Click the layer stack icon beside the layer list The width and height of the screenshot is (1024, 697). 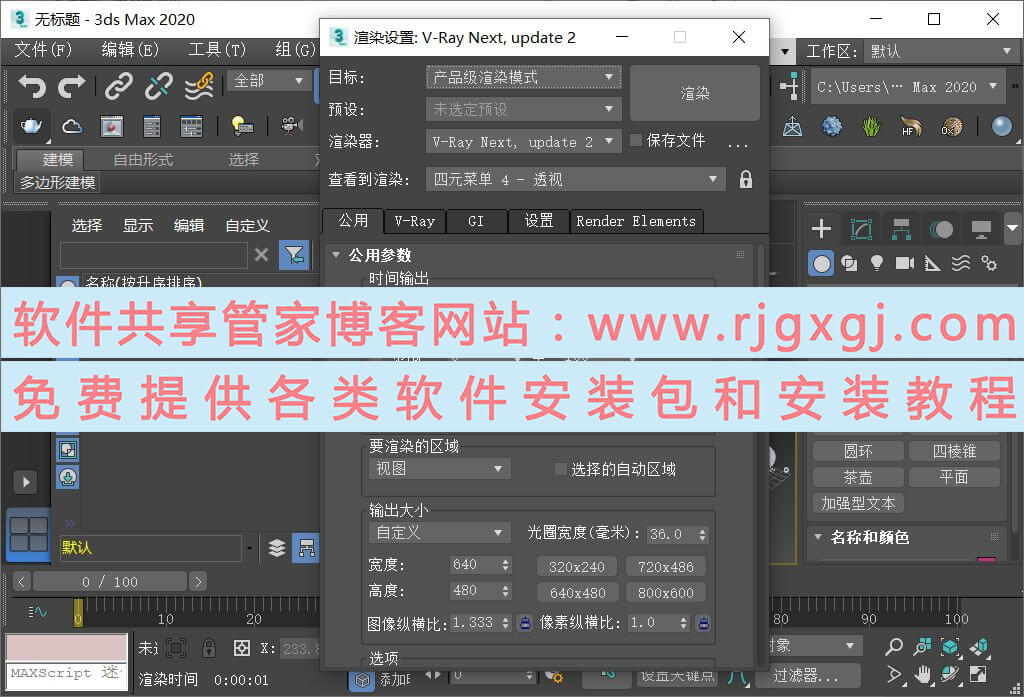coord(277,548)
